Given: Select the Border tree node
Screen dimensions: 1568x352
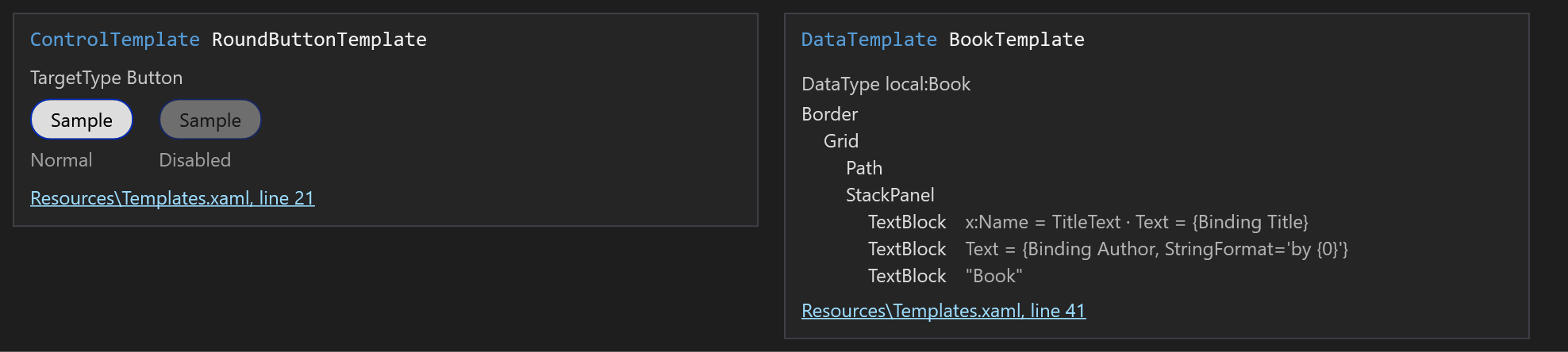Looking at the screenshot, I should [x=829, y=114].
